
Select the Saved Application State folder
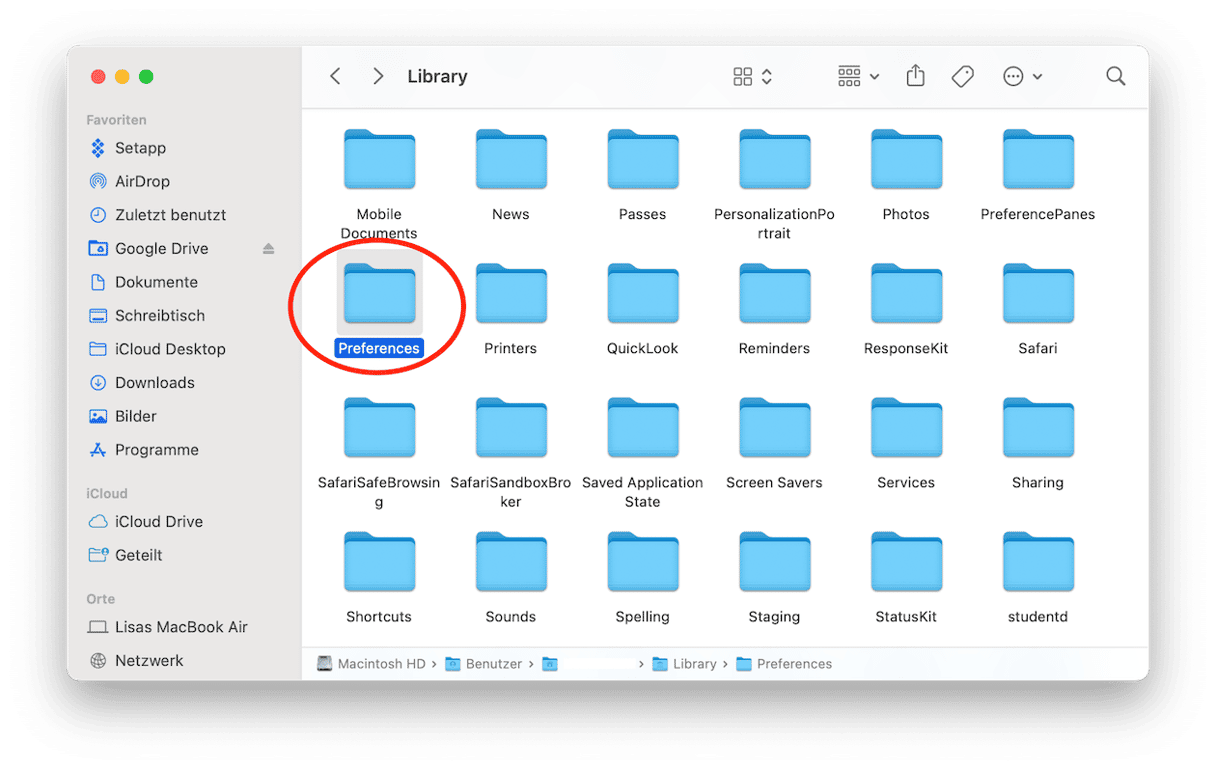click(x=642, y=431)
